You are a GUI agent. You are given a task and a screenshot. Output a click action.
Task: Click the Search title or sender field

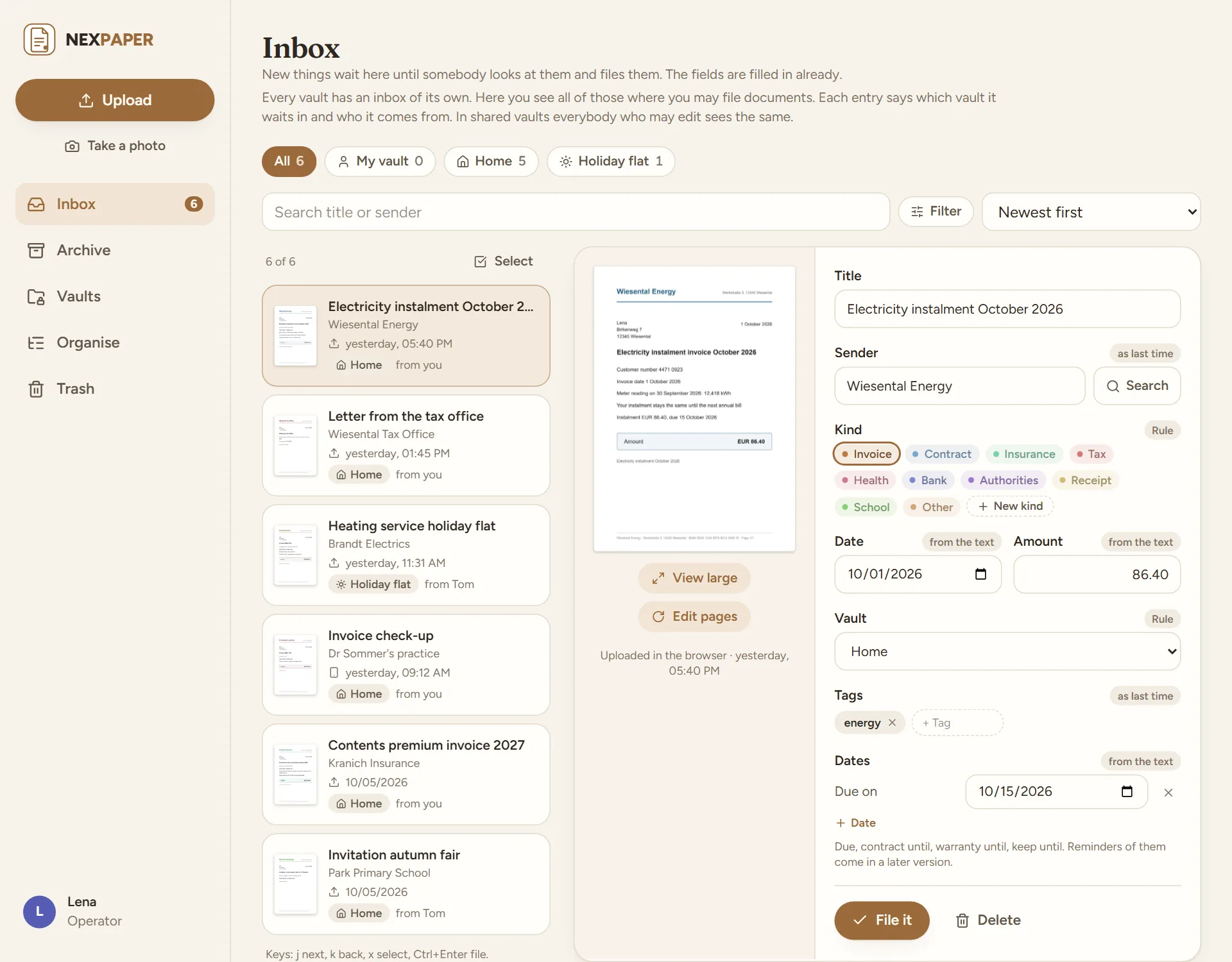[576, 212]
